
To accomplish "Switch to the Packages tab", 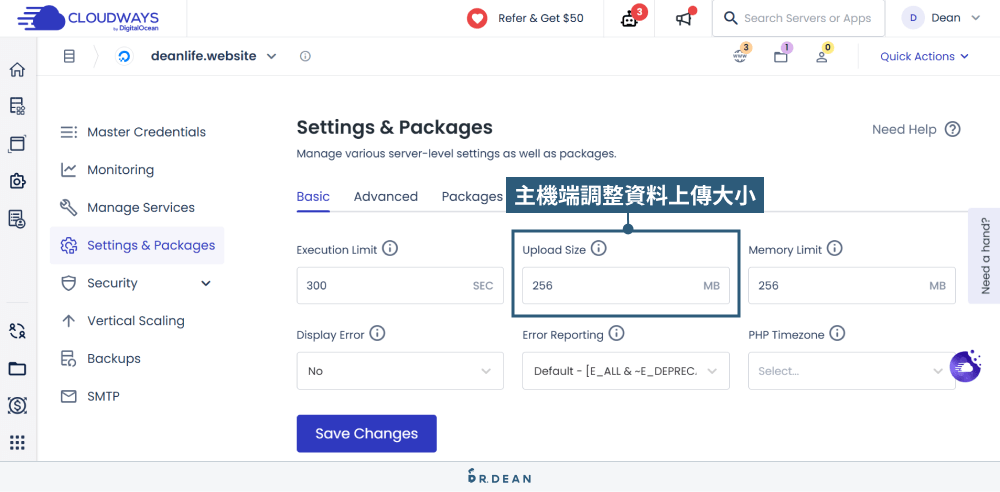I will pyautogui.click(x=472, y=197).
